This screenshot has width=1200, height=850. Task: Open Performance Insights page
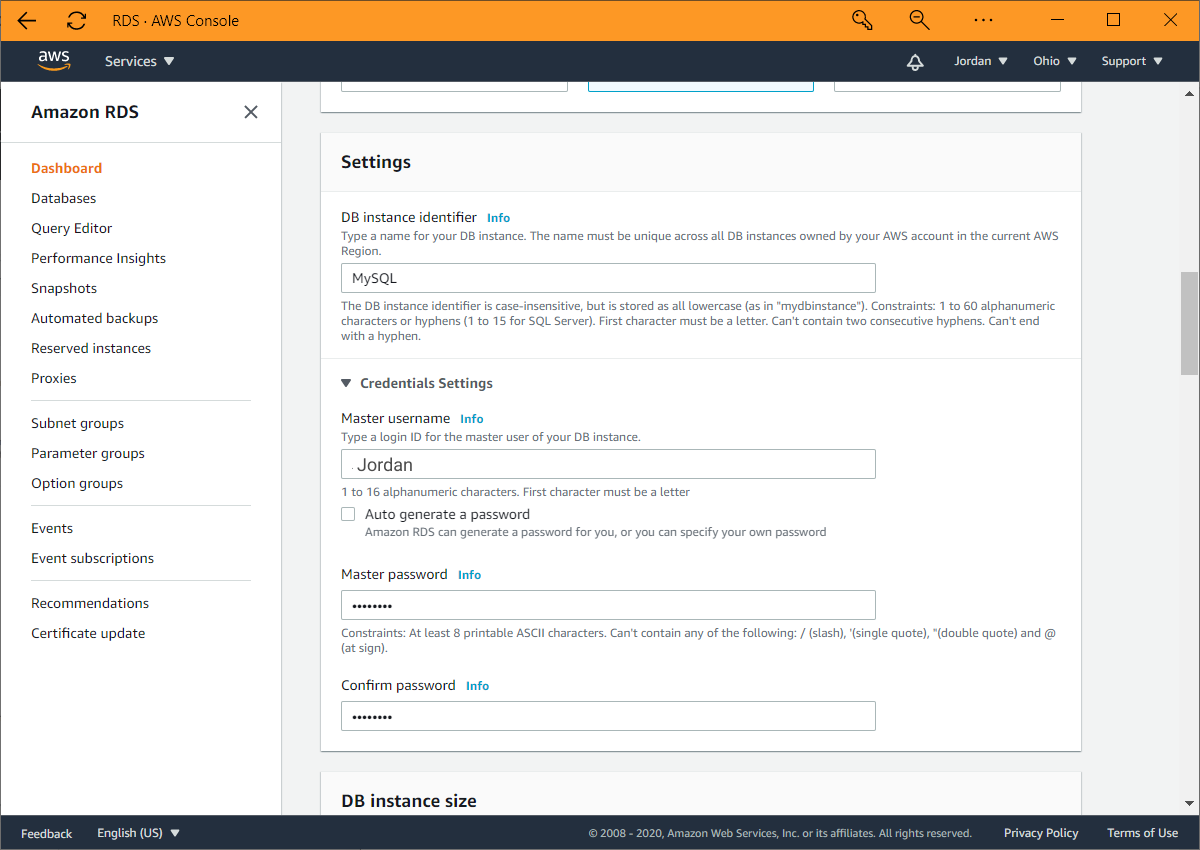click(x=98, y=258)
